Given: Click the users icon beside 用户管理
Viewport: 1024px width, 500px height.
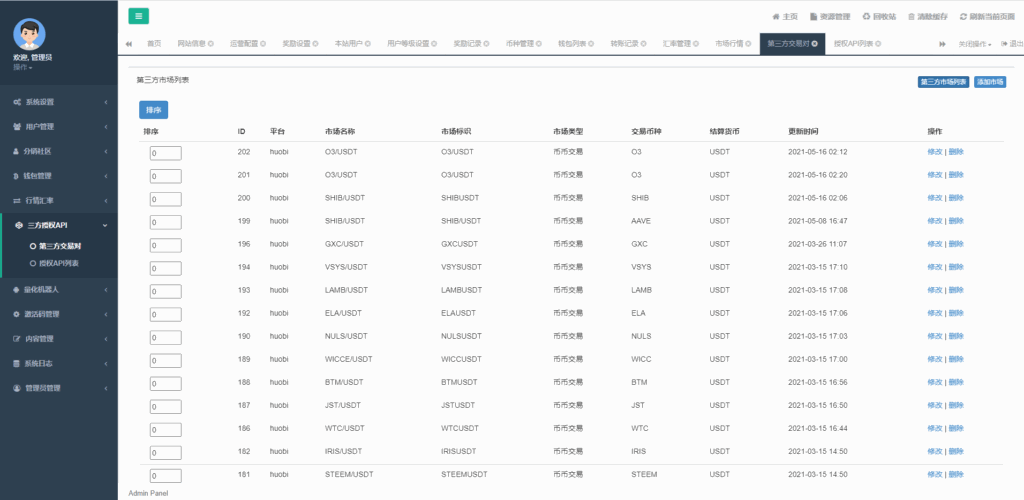Looking at the screenshot, I should [17, 127].
